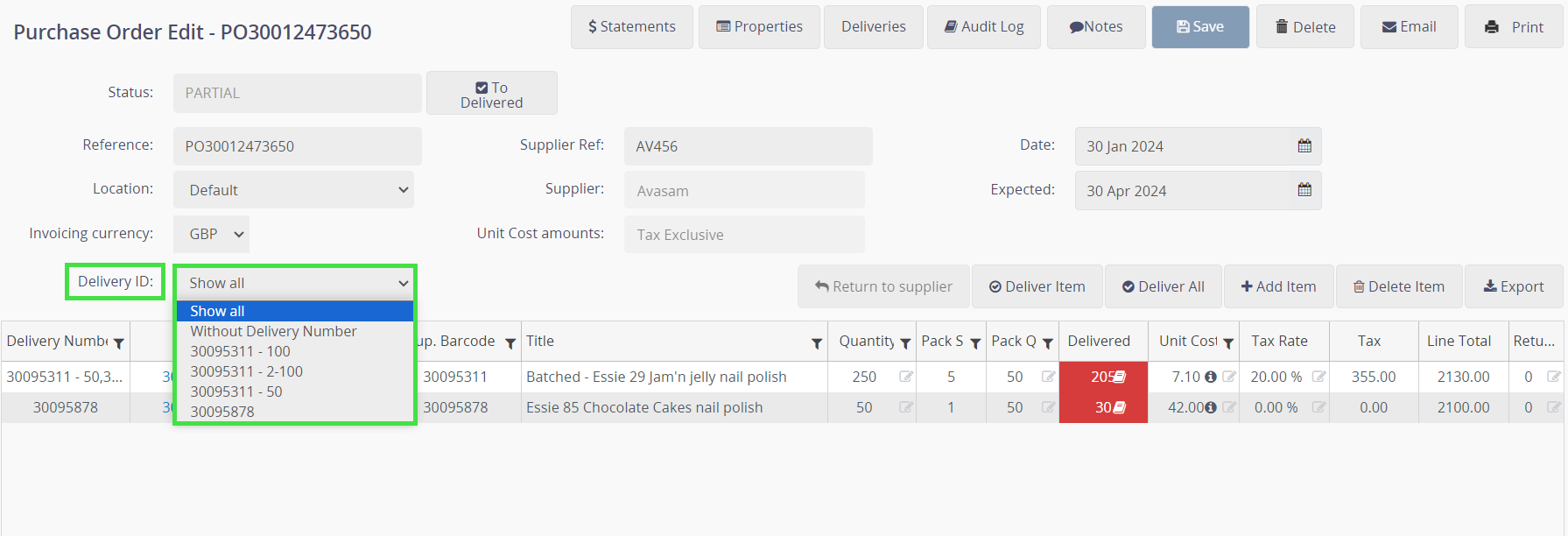Click red Delivered 30 cell
Screen dimensions: 1568x536
1102,407
